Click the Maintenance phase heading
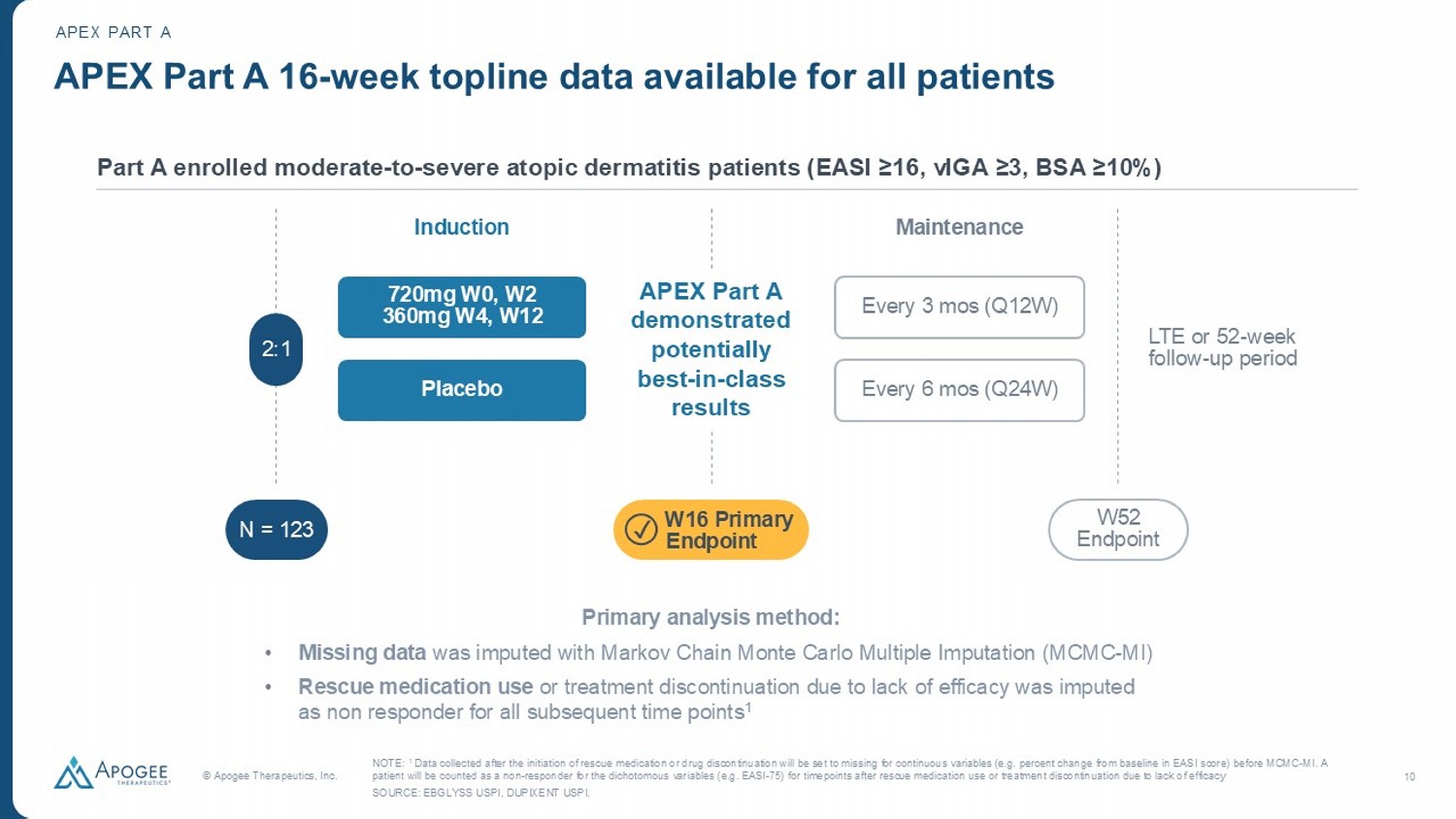The height and width of the screenshot is (819, 1456). pyautogui.click(x=959, y=227)
